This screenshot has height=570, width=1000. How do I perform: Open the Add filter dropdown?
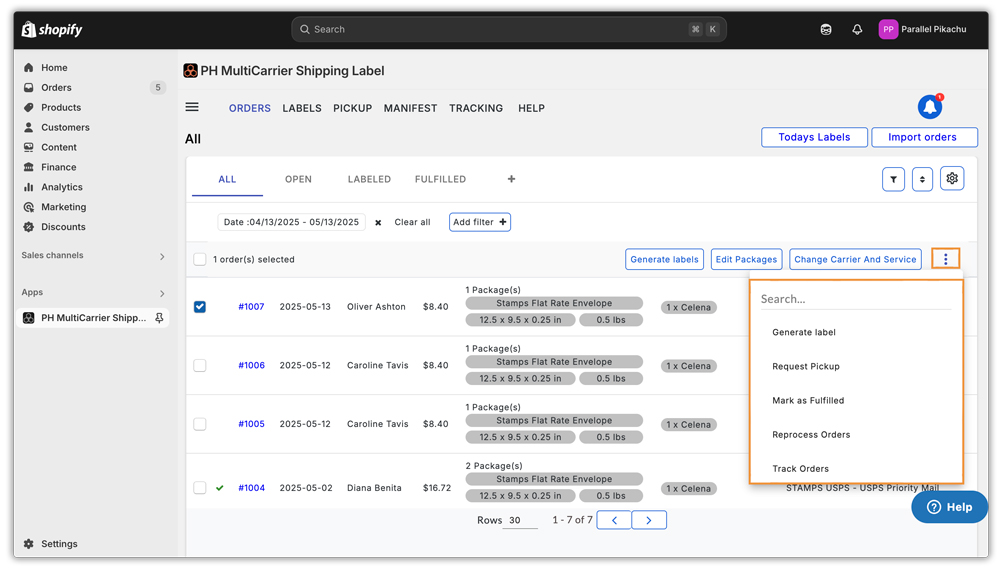tap(480, 222)
